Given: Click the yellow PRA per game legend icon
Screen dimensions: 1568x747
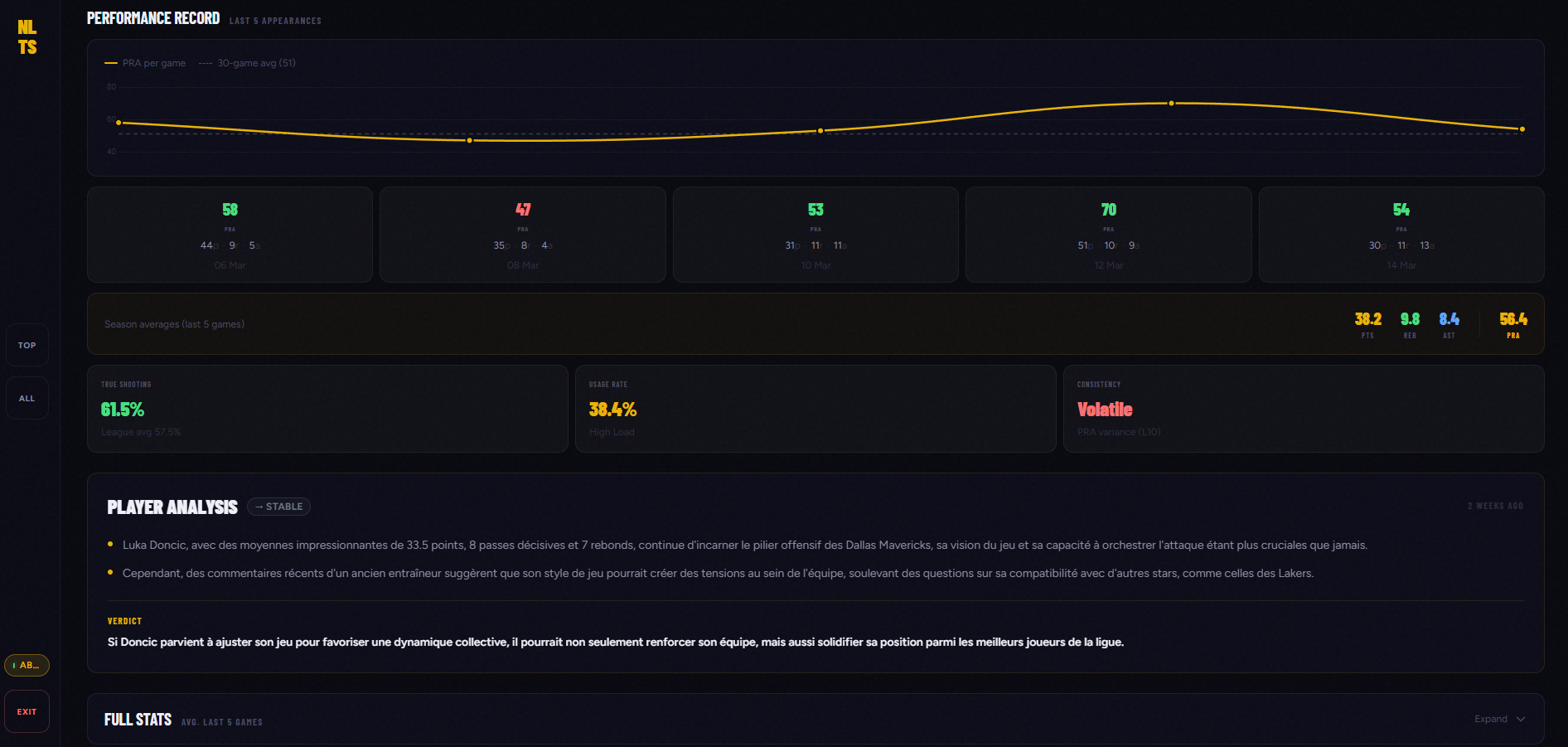Looking at the screenshot, I should [110, 62].
